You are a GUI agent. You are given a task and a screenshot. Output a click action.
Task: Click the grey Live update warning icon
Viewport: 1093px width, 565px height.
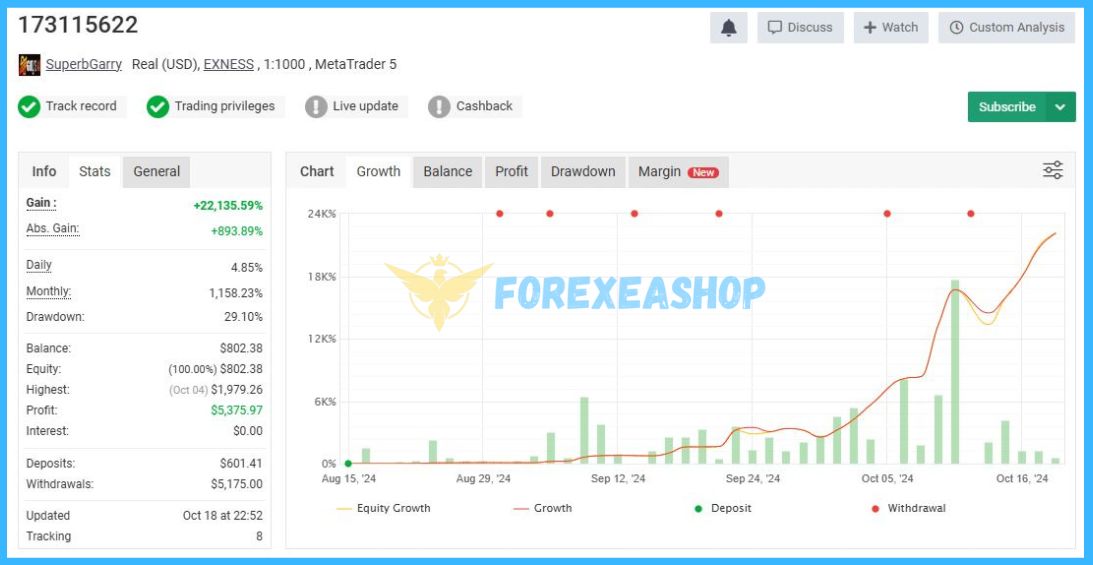click(x=316, y=107)
